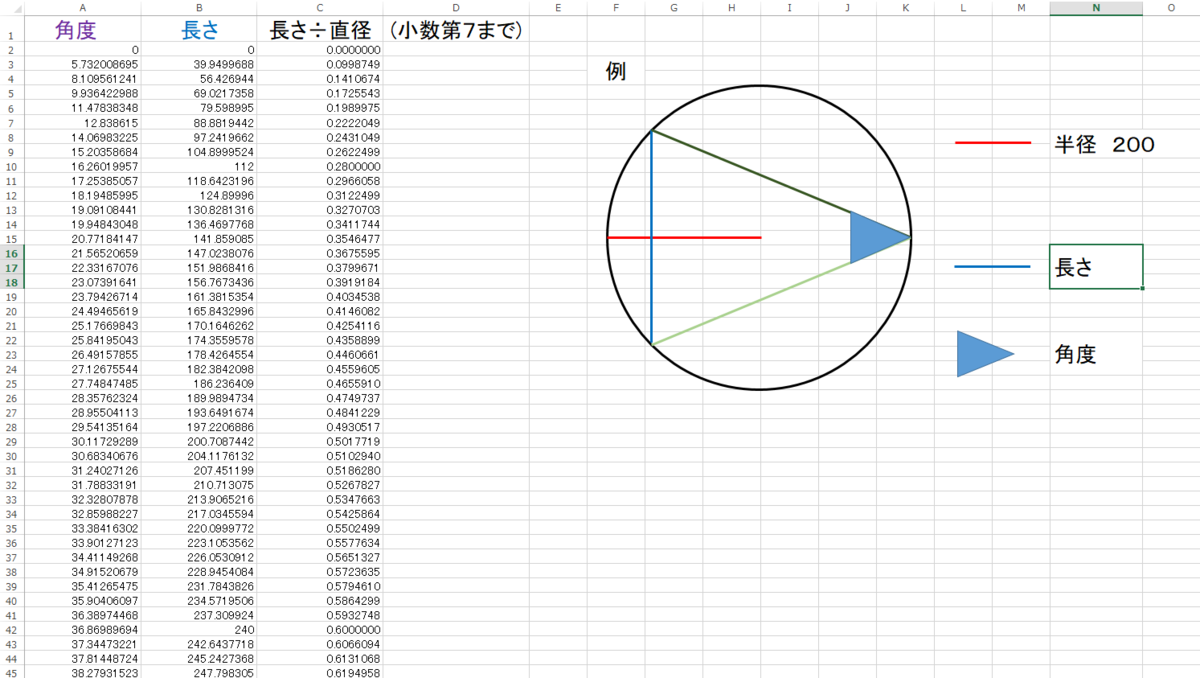Click cell with value 36.86989694
Screen dimensions: 1200x678
coord(82,630)
